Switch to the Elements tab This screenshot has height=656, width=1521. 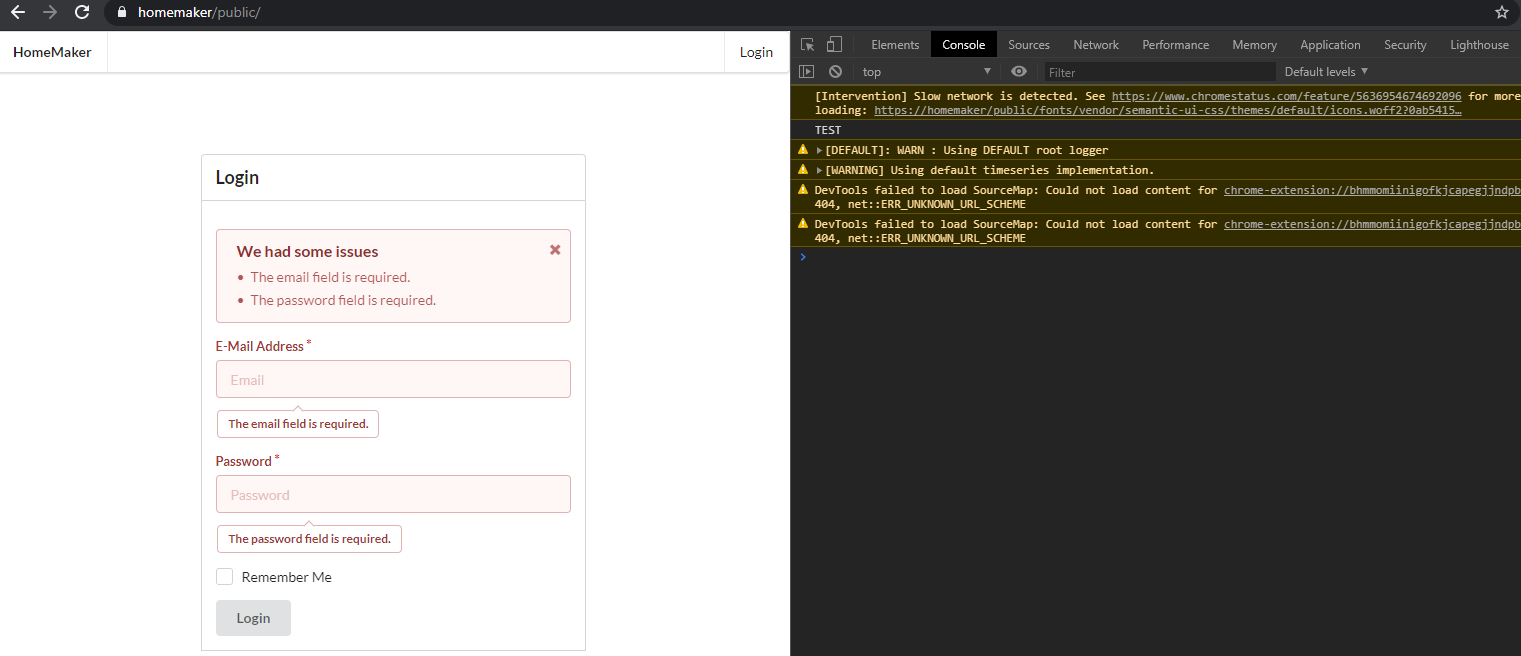(x=895, y=44)
